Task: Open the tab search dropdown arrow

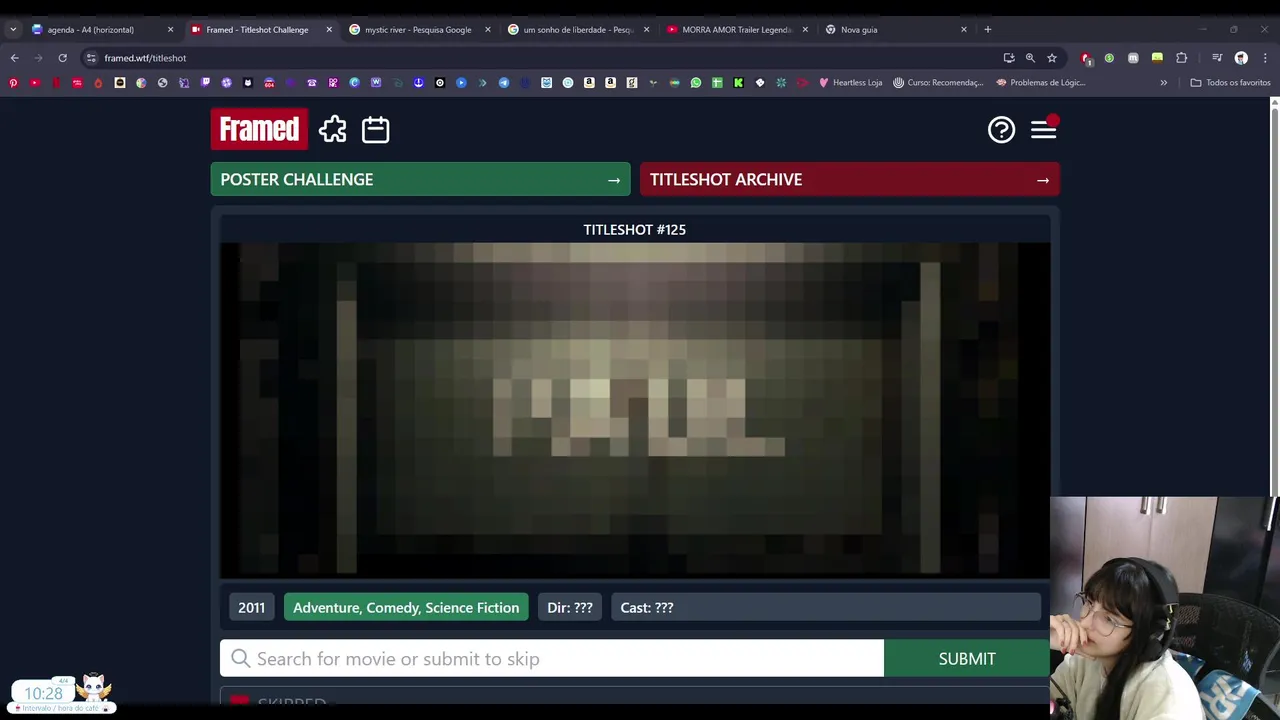Action: pos(12,29)
